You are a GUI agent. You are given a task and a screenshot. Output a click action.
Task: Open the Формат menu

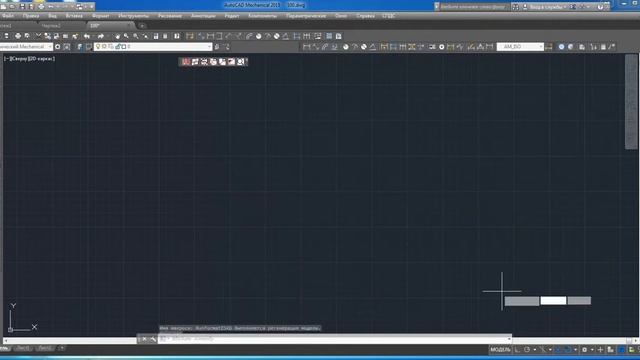(100, 16)
